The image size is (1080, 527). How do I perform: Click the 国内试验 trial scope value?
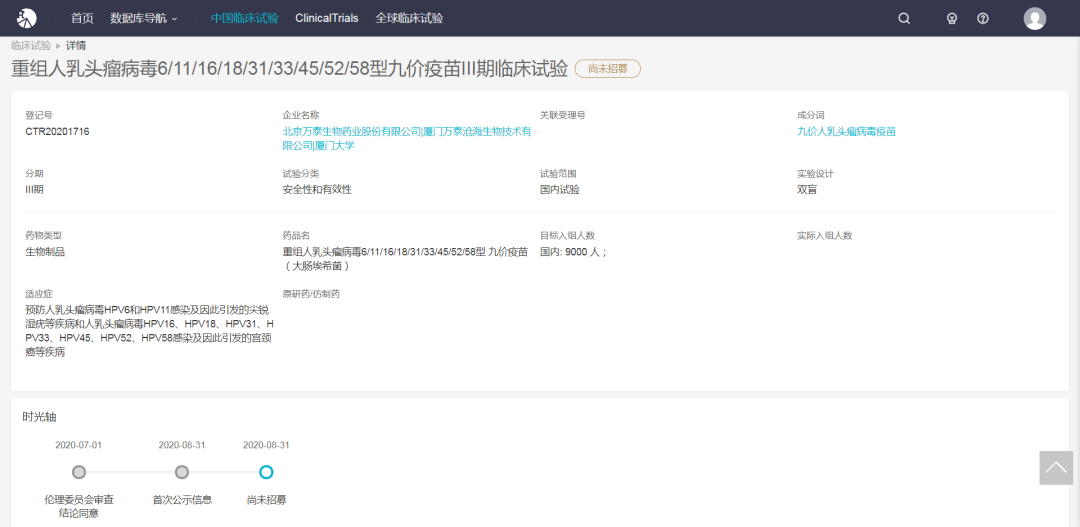[560, 189]
